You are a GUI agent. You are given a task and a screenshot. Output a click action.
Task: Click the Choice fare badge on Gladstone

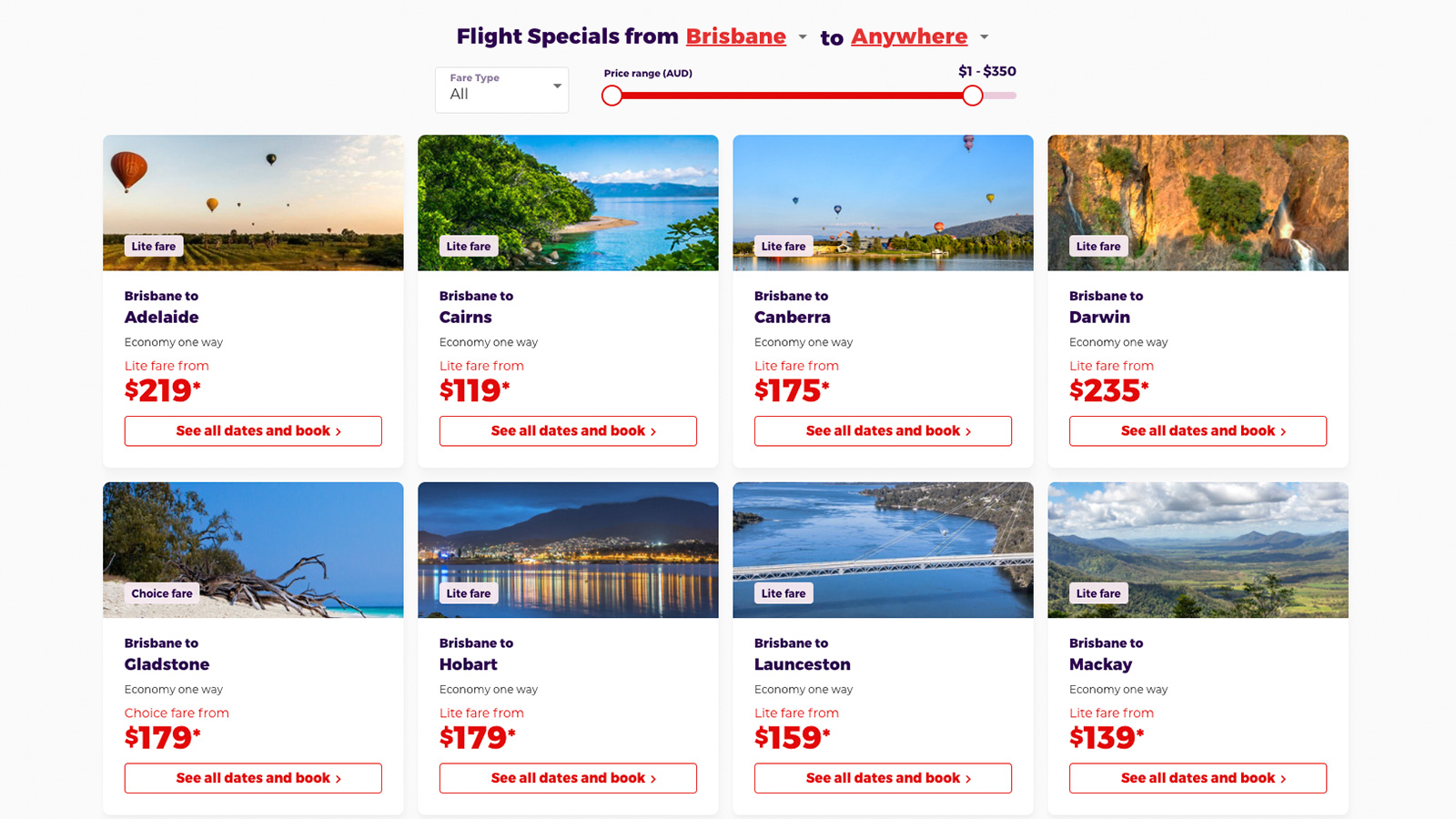click(x=162, y=593)
